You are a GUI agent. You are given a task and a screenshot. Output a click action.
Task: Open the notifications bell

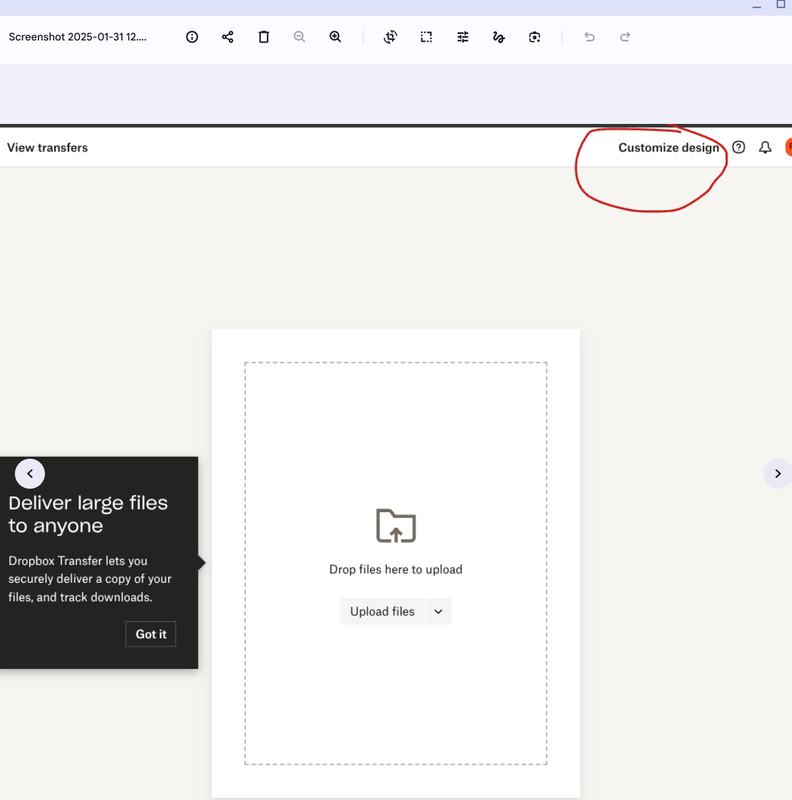pyautogui.click(x=765, y=147)
